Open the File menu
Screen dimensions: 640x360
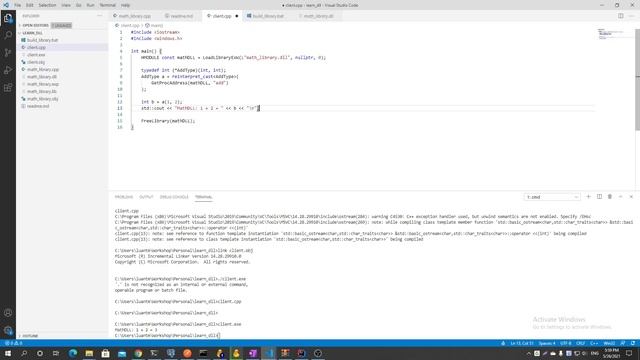(x=18, y=5)
